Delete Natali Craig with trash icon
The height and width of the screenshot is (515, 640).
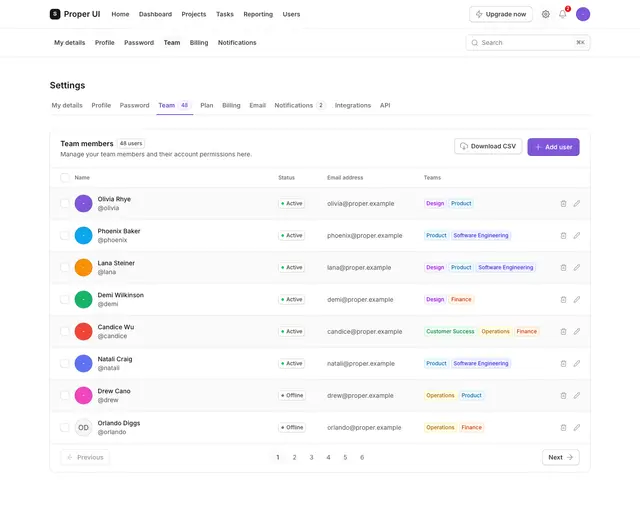tap(563, 363)
